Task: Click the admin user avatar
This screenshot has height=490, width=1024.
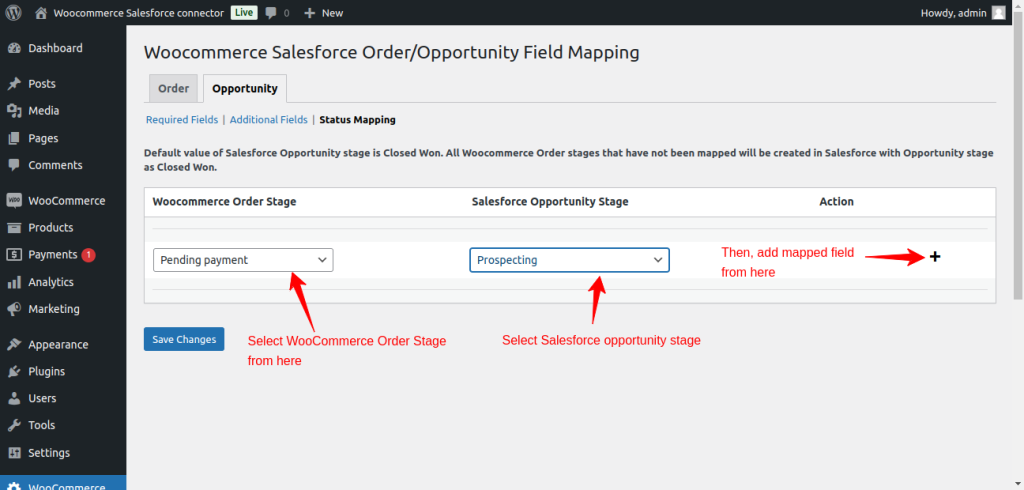Action: tap(998, 13)
